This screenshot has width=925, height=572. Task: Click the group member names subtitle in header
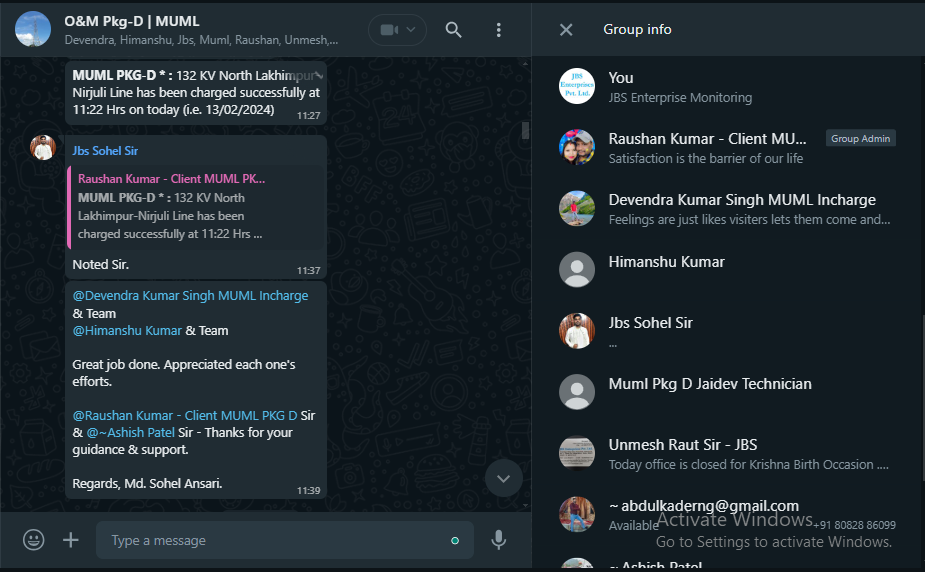(x=201, y=40)
